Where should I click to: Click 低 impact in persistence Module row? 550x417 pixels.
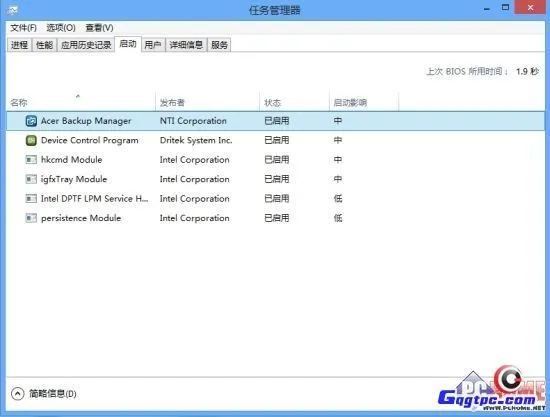tap(338, 218)
